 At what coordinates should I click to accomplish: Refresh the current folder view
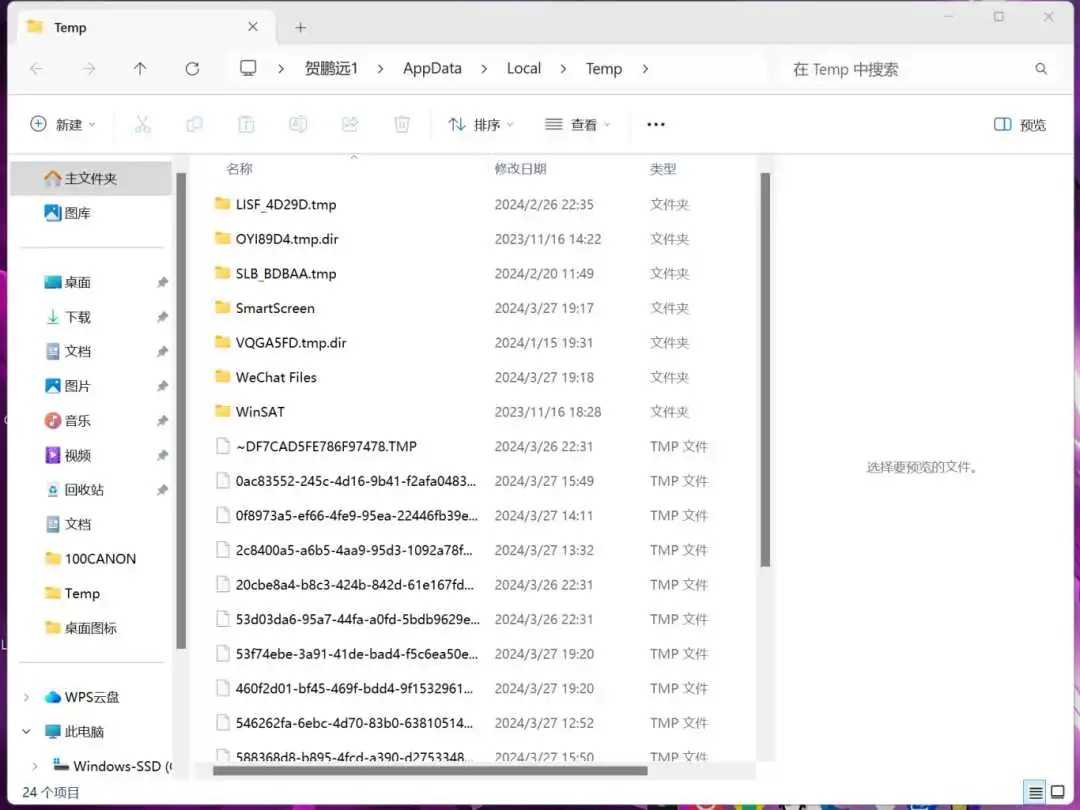[x=192, y=69]
